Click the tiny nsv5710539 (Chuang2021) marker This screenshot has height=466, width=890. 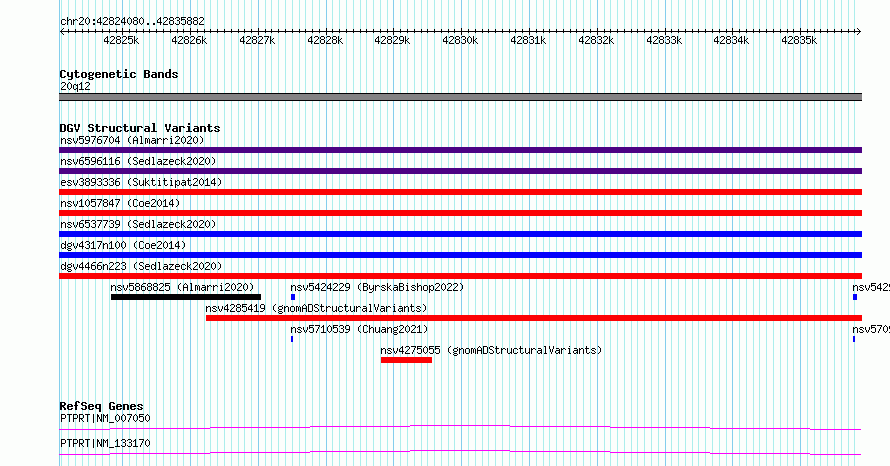pos(292,339)
